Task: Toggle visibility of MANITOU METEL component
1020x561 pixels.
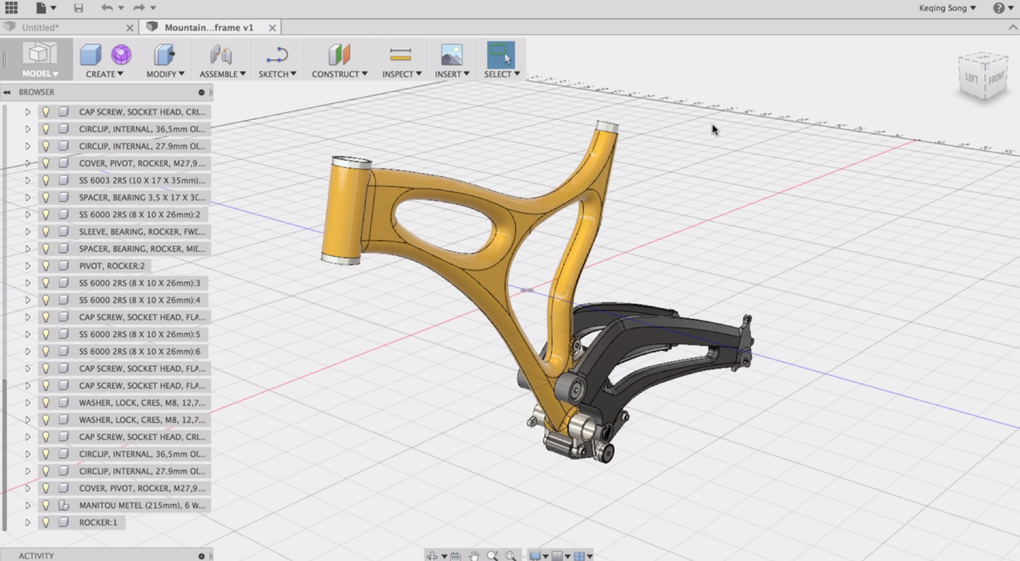Action: coord(46,505)
